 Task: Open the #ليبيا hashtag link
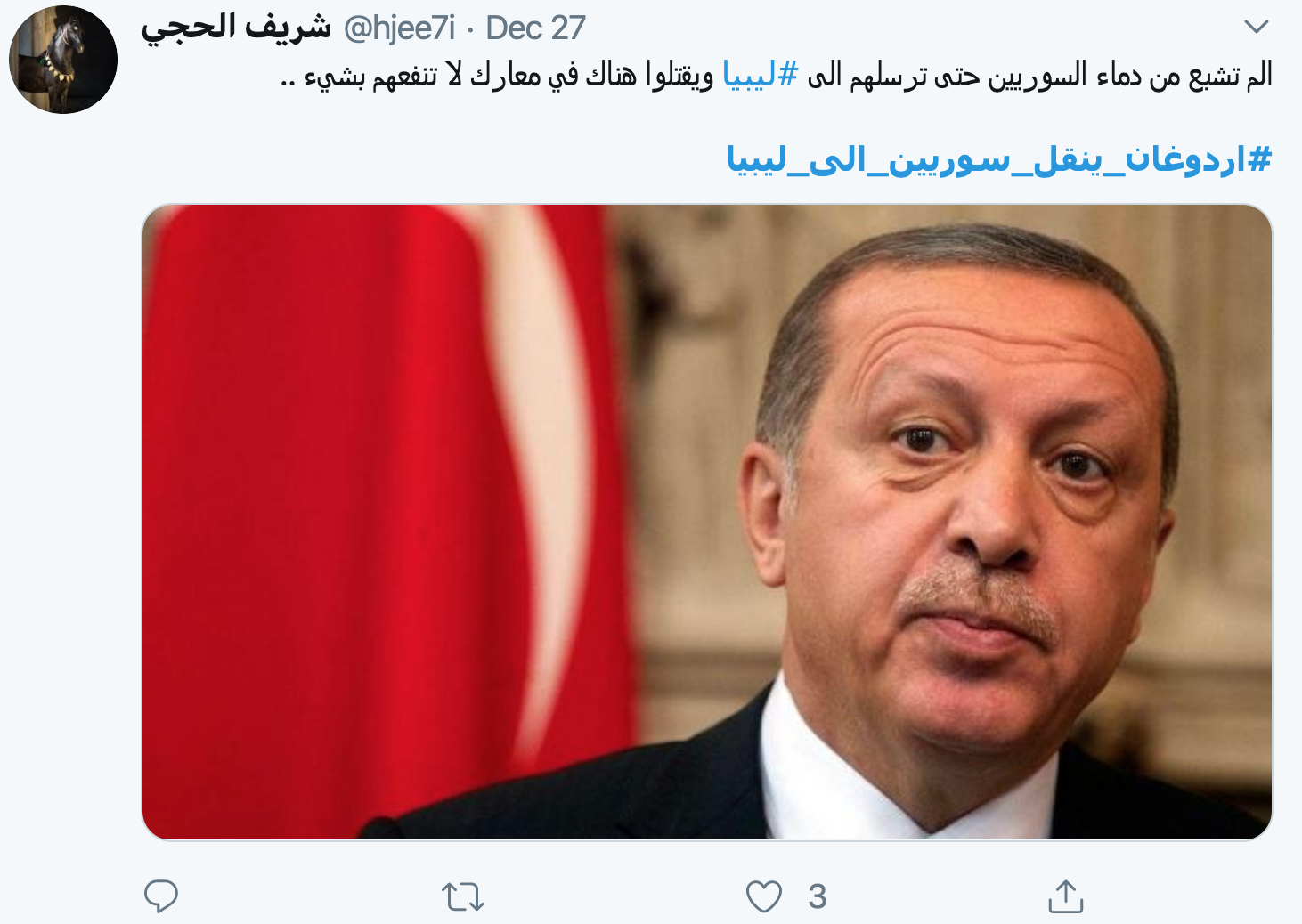tap(761, 75)
